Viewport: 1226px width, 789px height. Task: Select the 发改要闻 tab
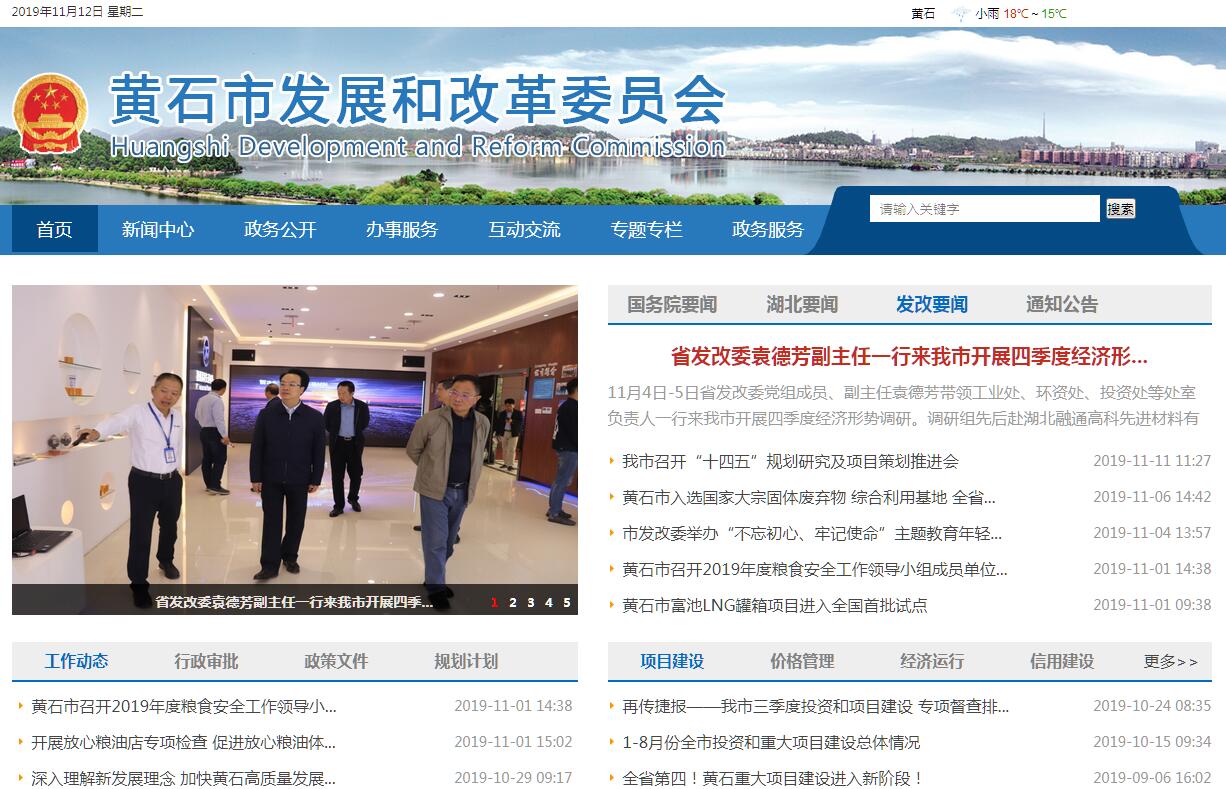pos(932,304)
